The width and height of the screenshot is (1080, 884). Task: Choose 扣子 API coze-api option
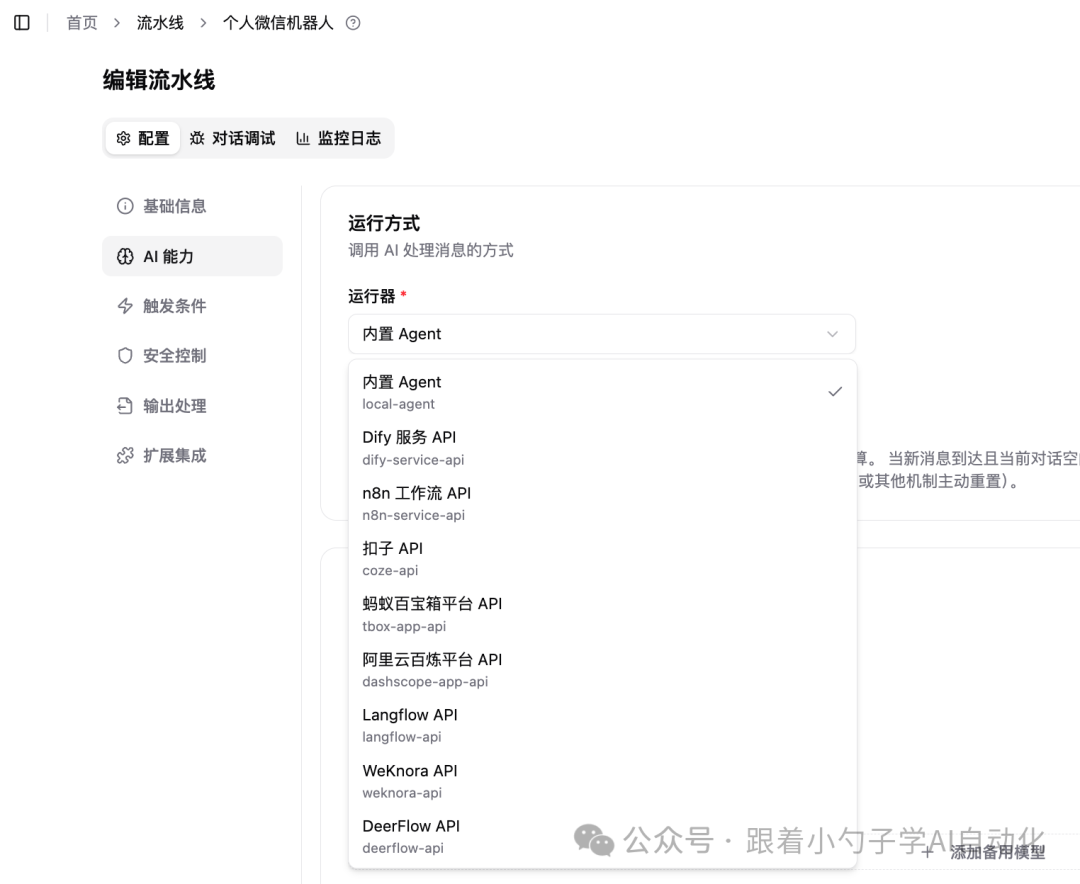coord(603,559)
